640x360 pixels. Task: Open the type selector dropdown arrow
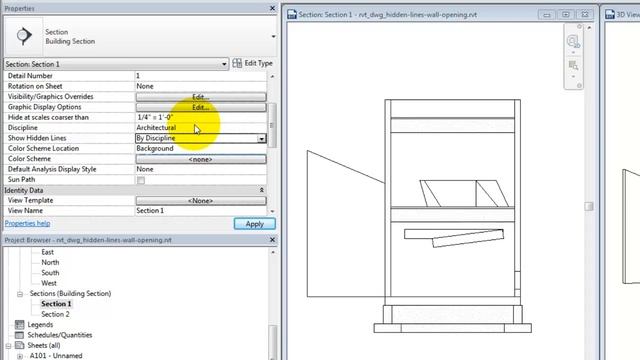[273, 37]
